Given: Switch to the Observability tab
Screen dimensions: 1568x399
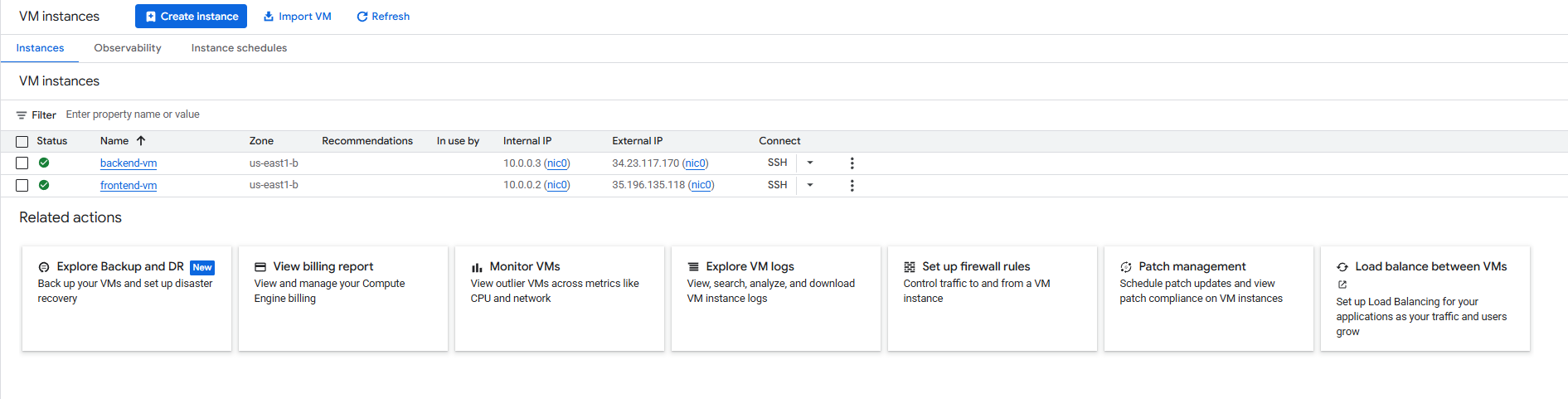Looking at the screenshot, I should pos(128,48).
